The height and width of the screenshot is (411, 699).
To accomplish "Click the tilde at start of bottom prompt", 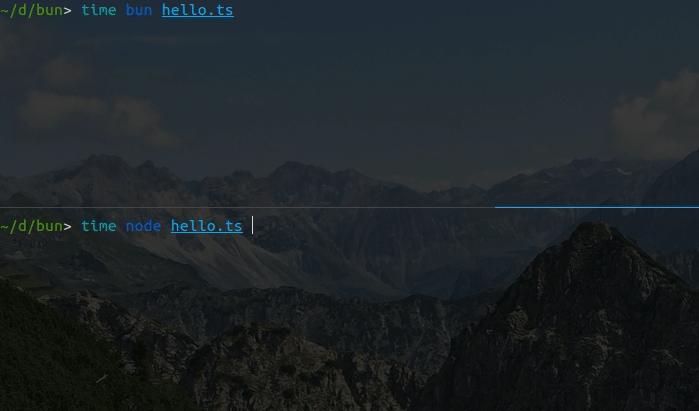I will 4,226.
